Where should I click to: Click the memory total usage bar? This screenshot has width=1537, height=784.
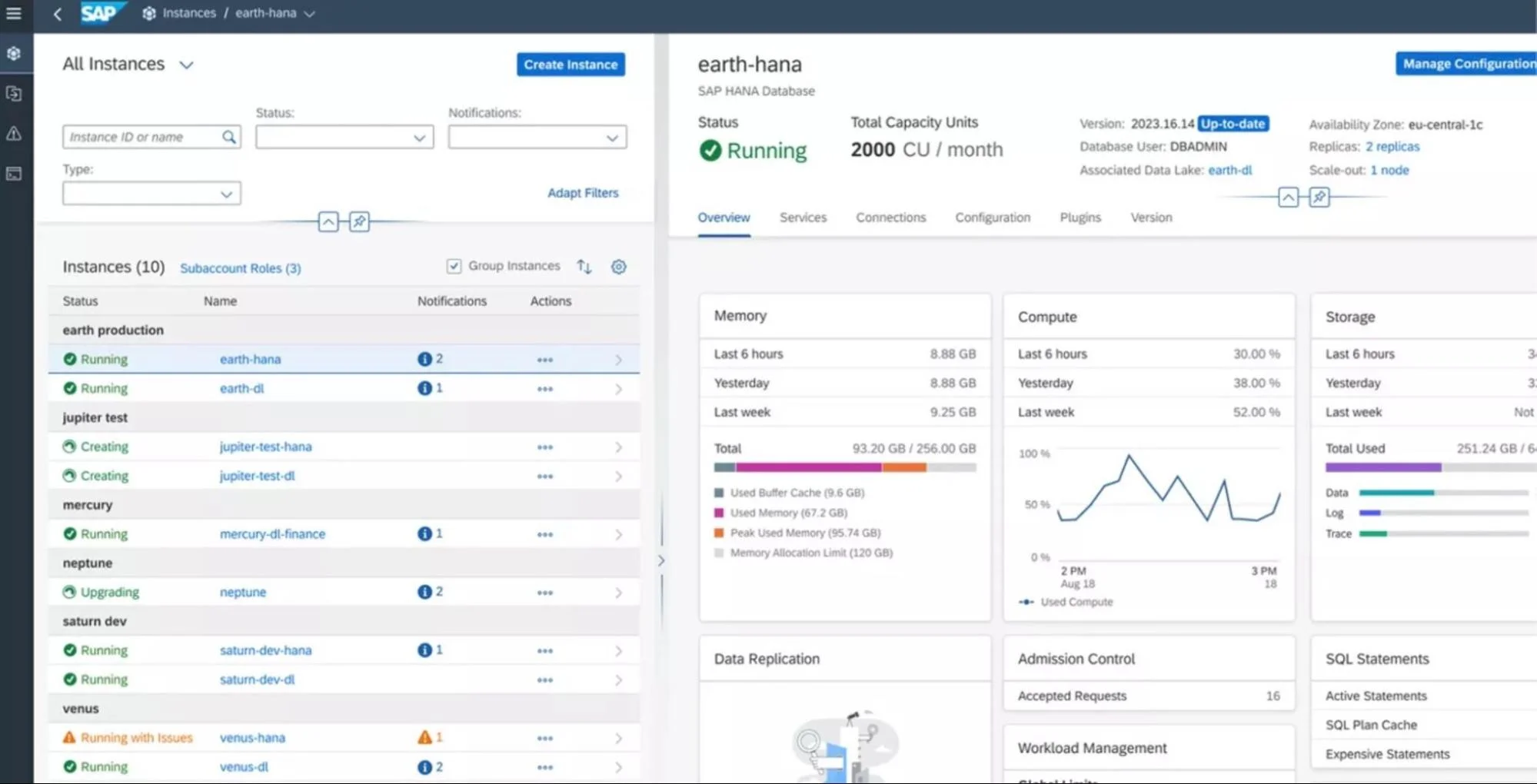pyautogui.click(x=844, y=467)
